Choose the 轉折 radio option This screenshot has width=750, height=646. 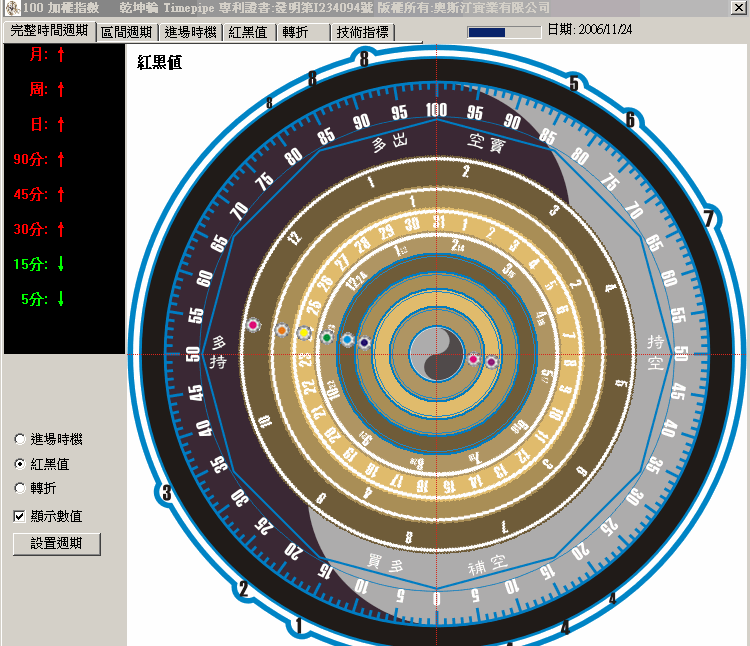20,488
